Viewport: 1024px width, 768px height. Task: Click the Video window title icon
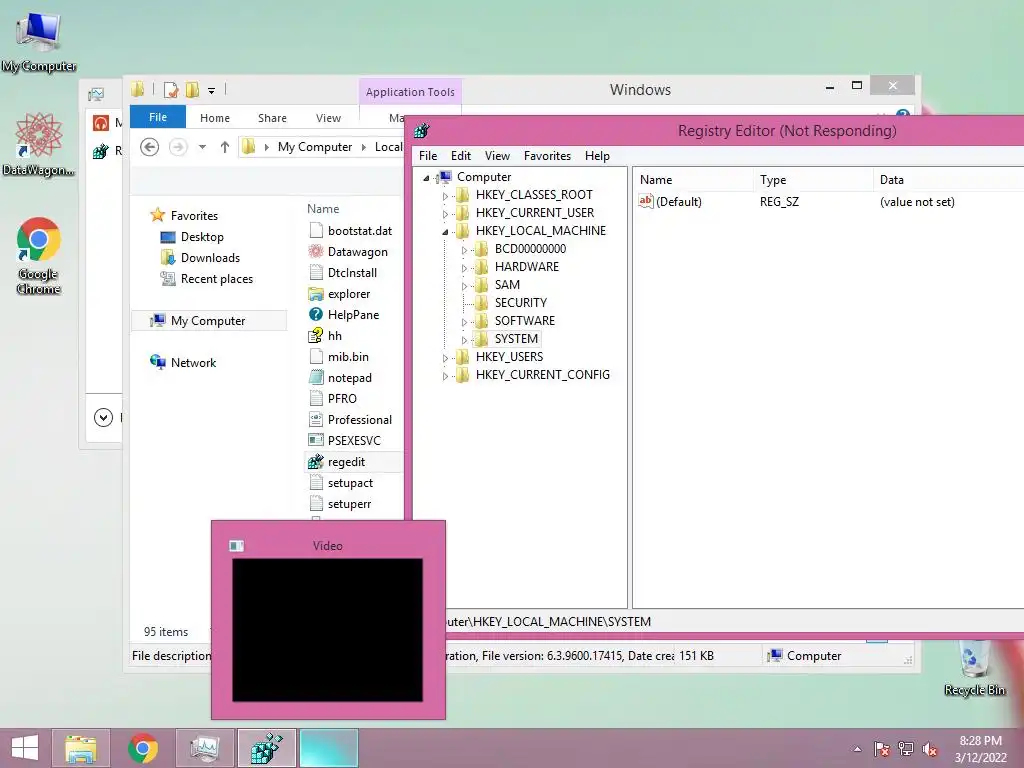pos(236,545)
